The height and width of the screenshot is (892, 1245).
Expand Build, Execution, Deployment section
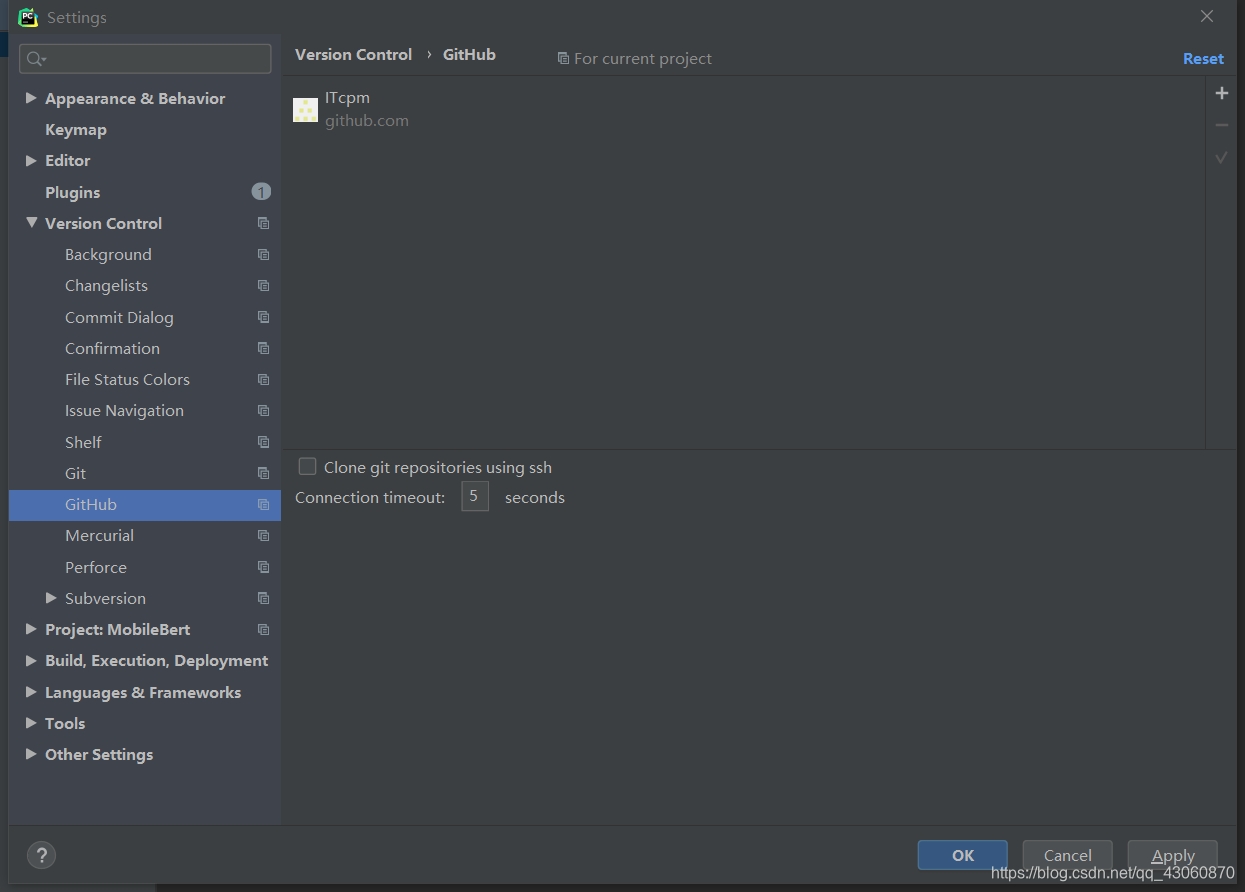click(x=31, y=660)
